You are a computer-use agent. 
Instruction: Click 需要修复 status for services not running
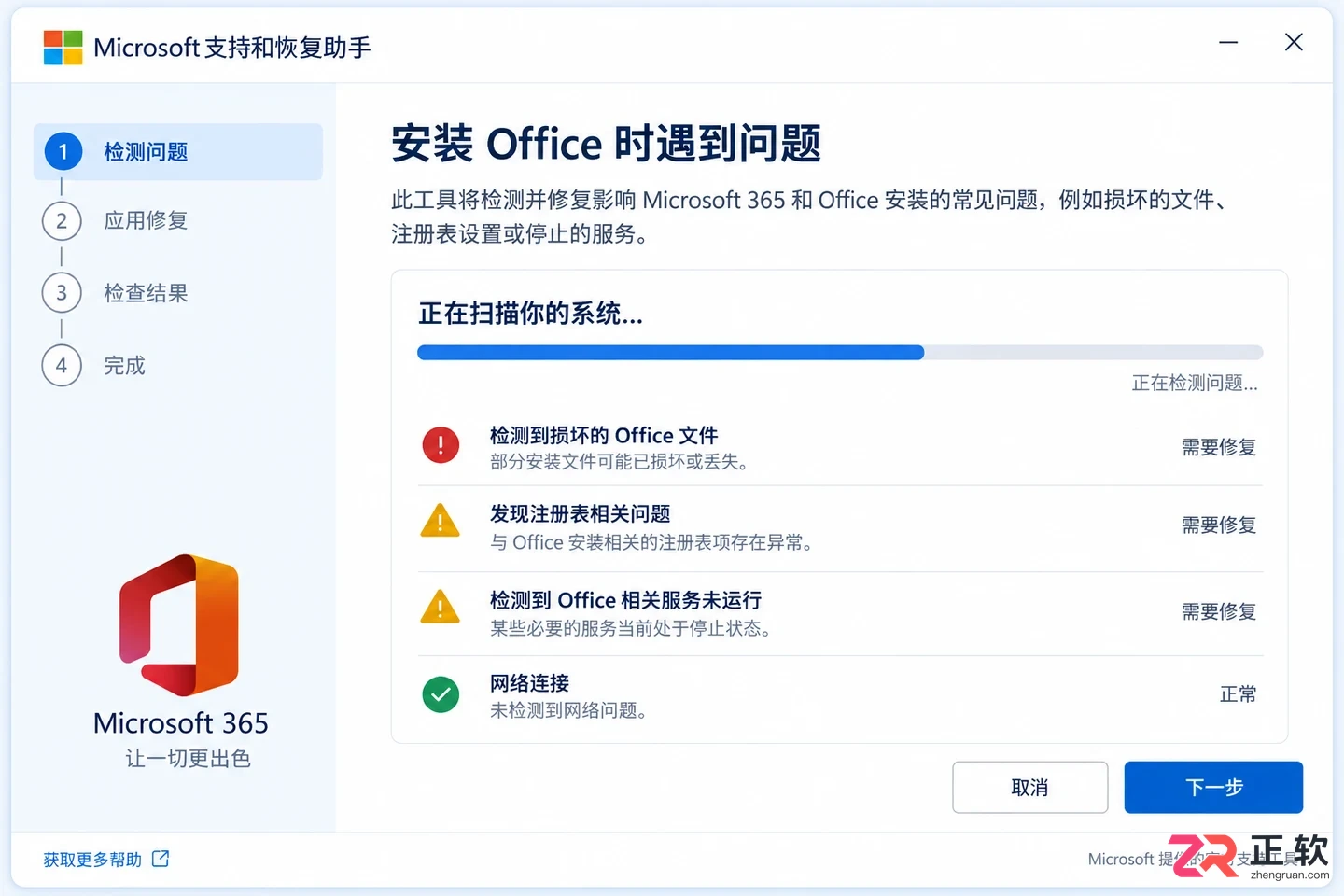(x=1219, y=612)
